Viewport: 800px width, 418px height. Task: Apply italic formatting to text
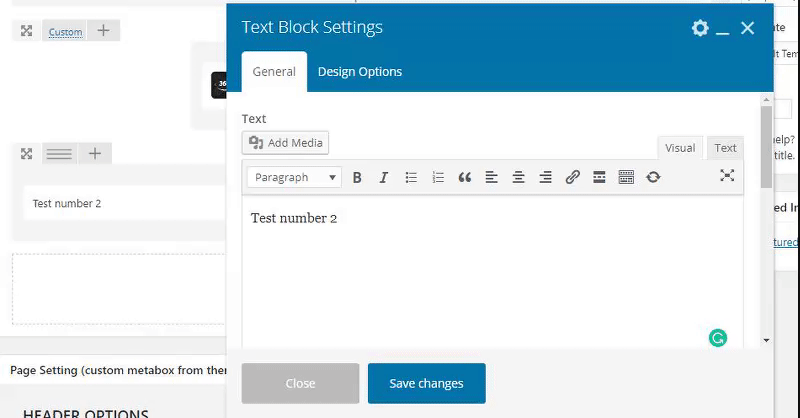point(383,177)
